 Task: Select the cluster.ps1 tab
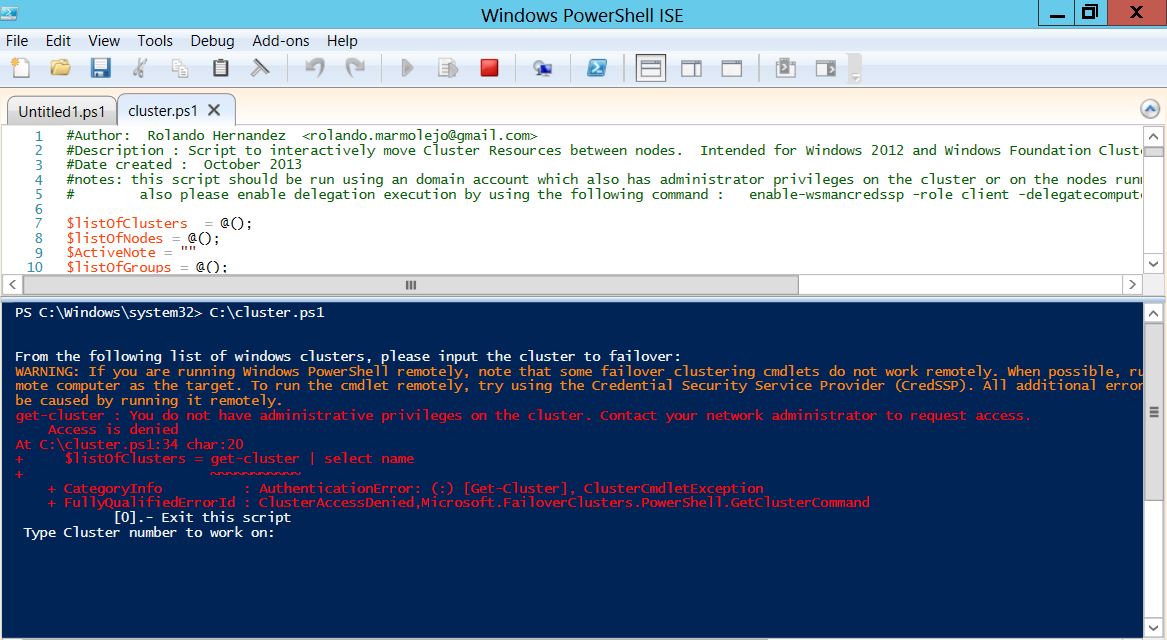click(x=162, y=111)
